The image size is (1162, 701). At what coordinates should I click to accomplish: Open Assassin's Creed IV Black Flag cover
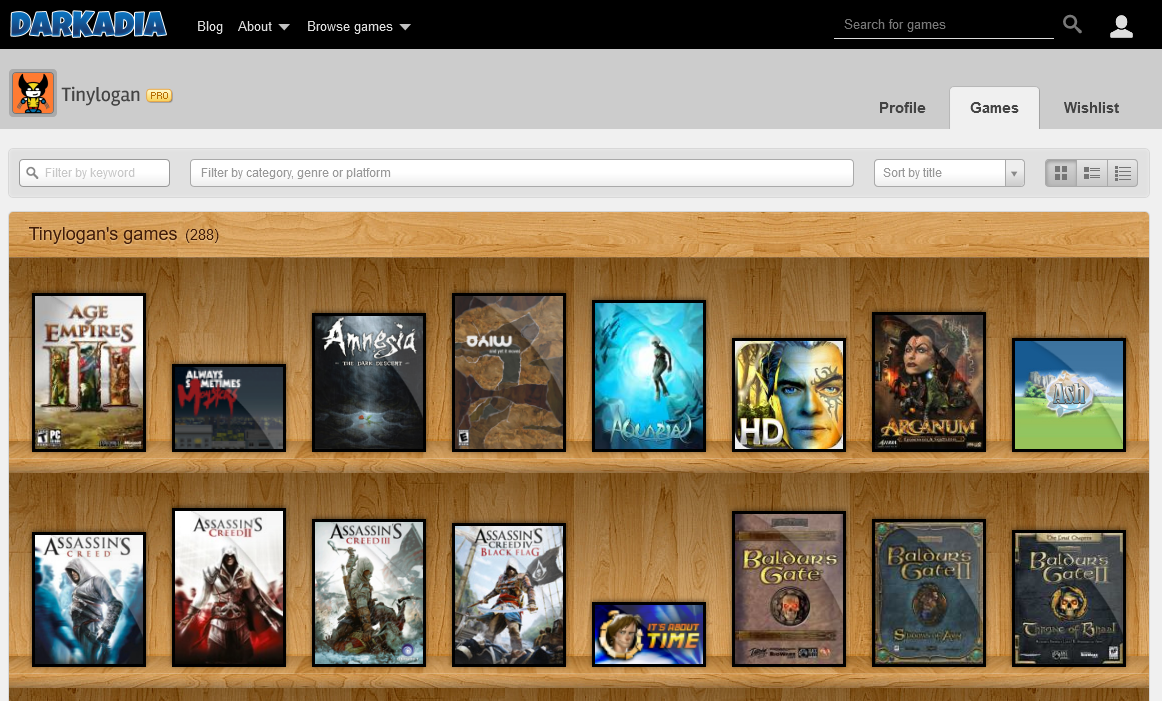[x=509, y=594]
